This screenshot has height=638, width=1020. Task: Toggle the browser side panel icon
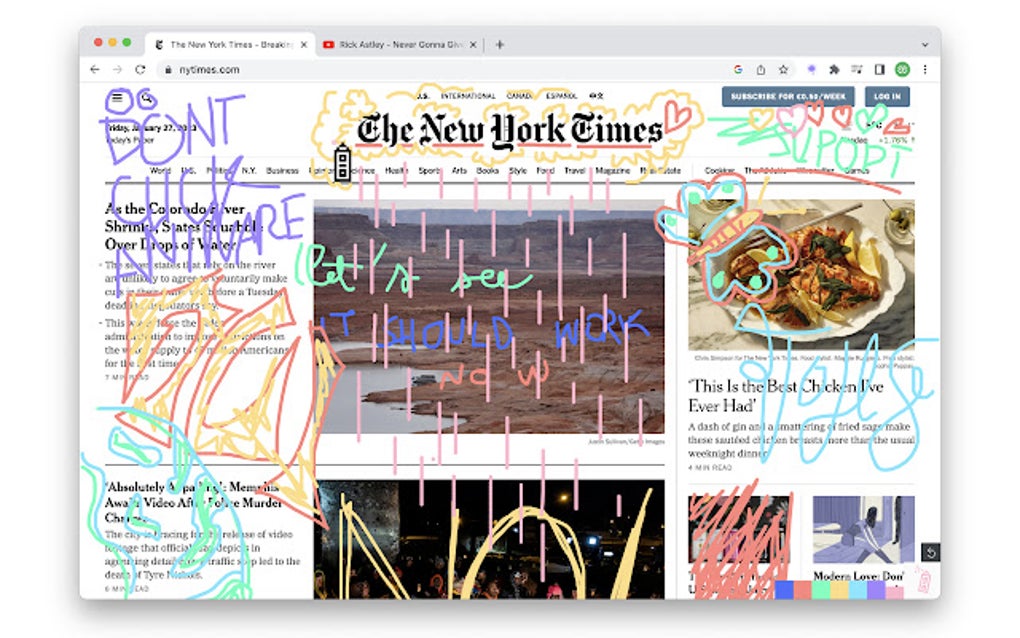(879, 70)
